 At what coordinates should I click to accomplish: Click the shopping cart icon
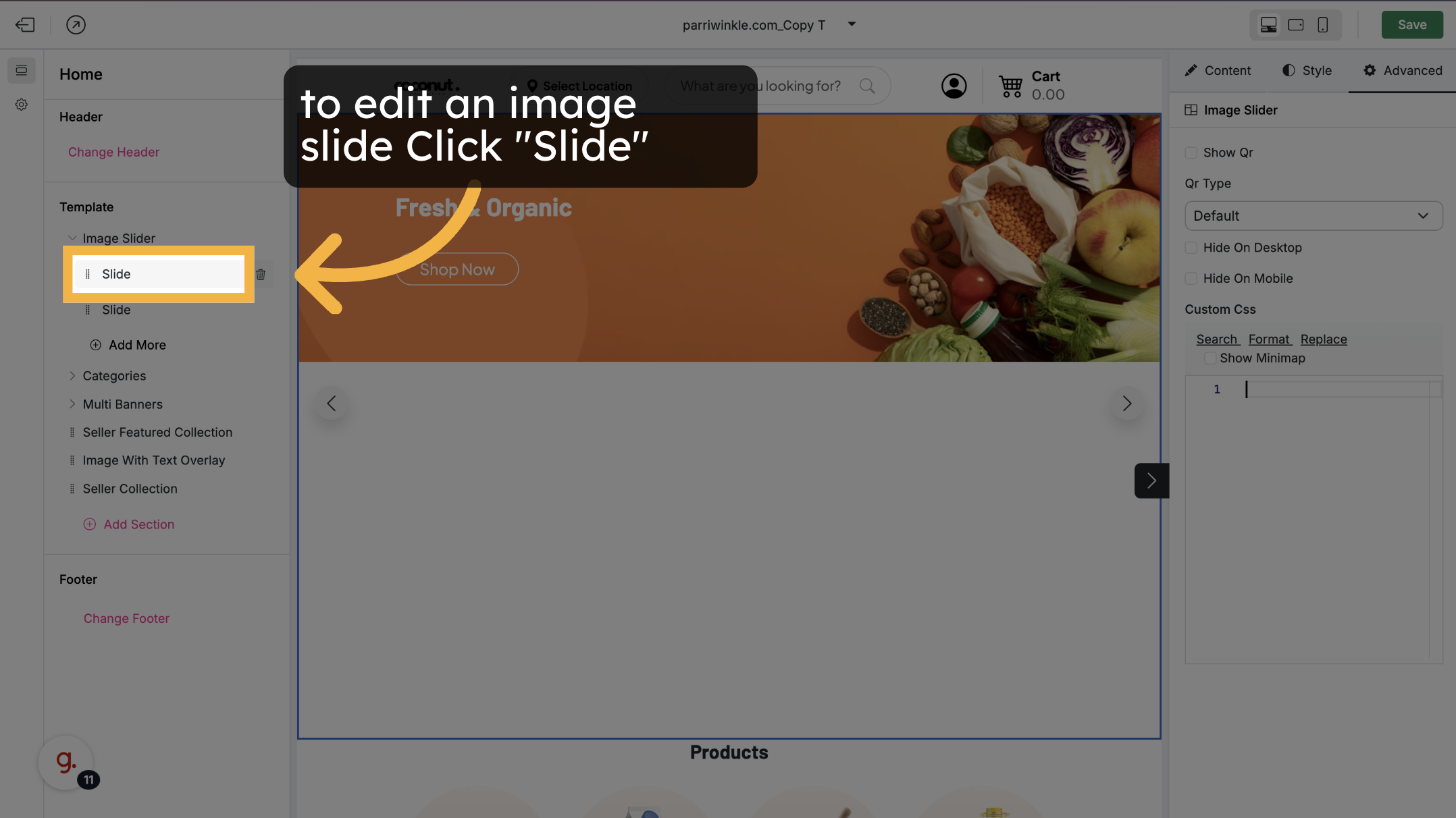1011,86
